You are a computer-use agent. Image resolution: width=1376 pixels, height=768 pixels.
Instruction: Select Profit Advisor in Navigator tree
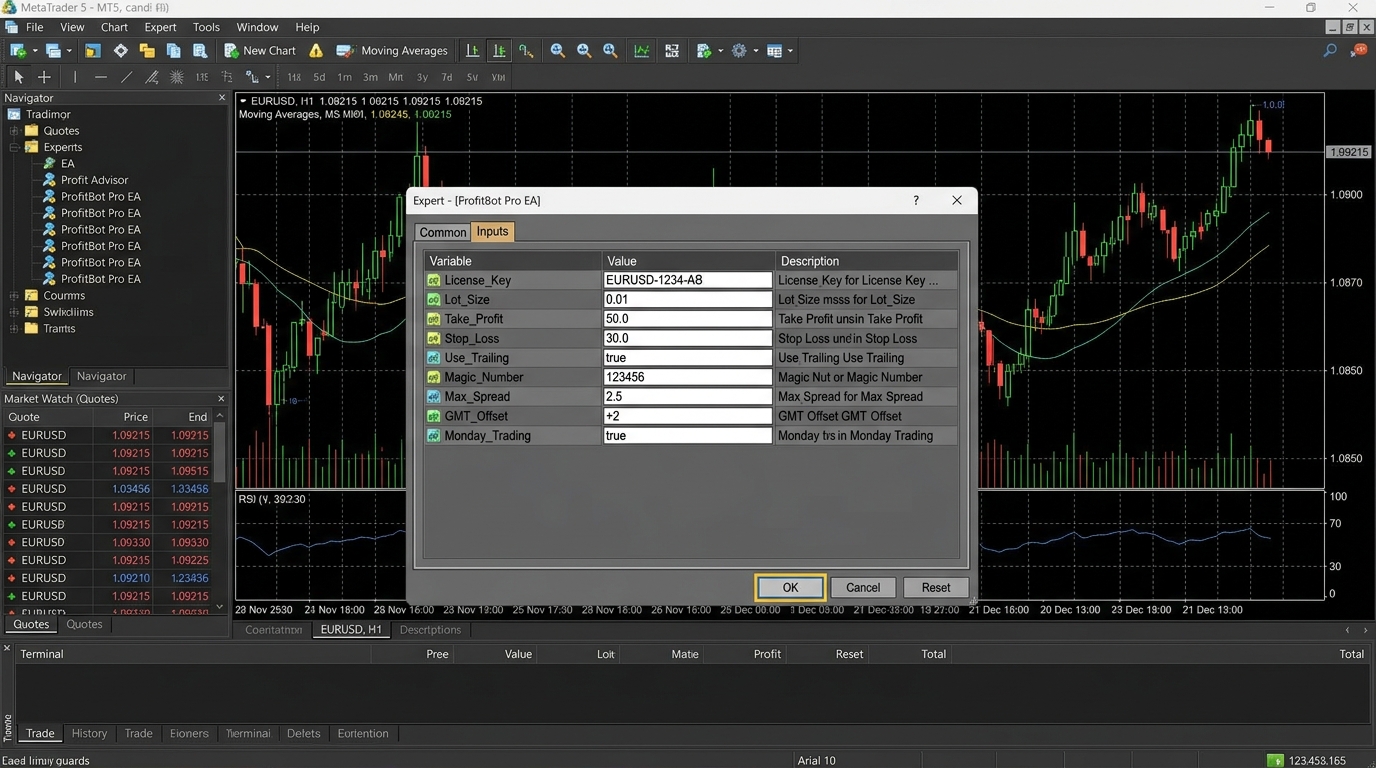click(94, 180)
